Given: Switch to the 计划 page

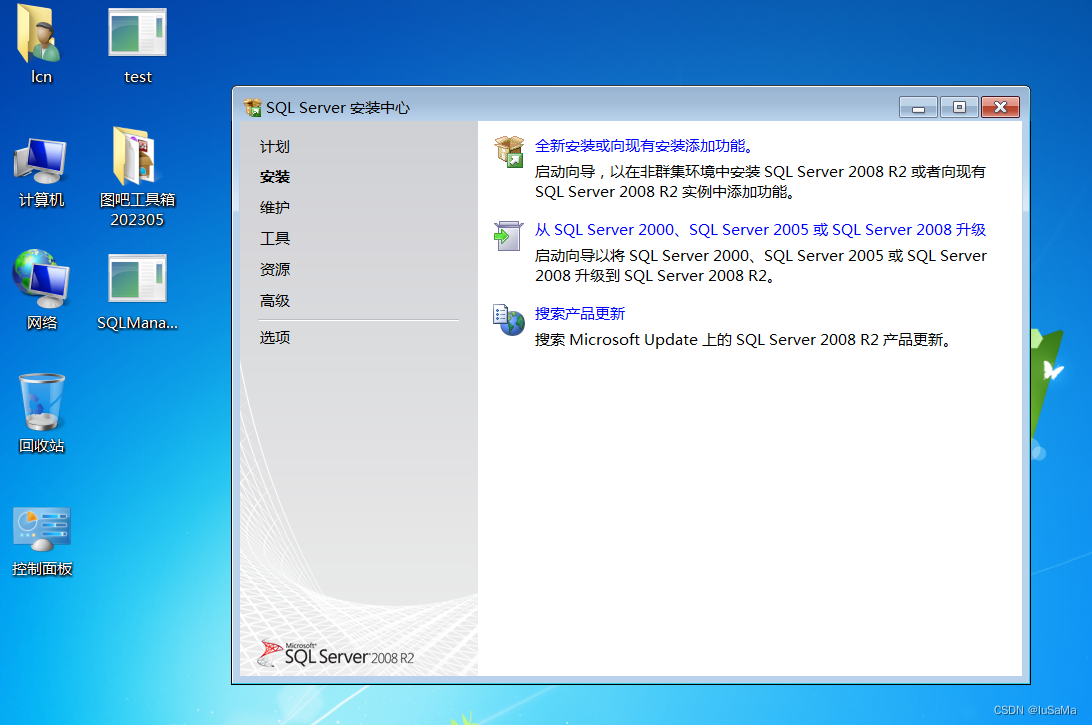Looking at the screenshot, I should click(x=274, y=146).
